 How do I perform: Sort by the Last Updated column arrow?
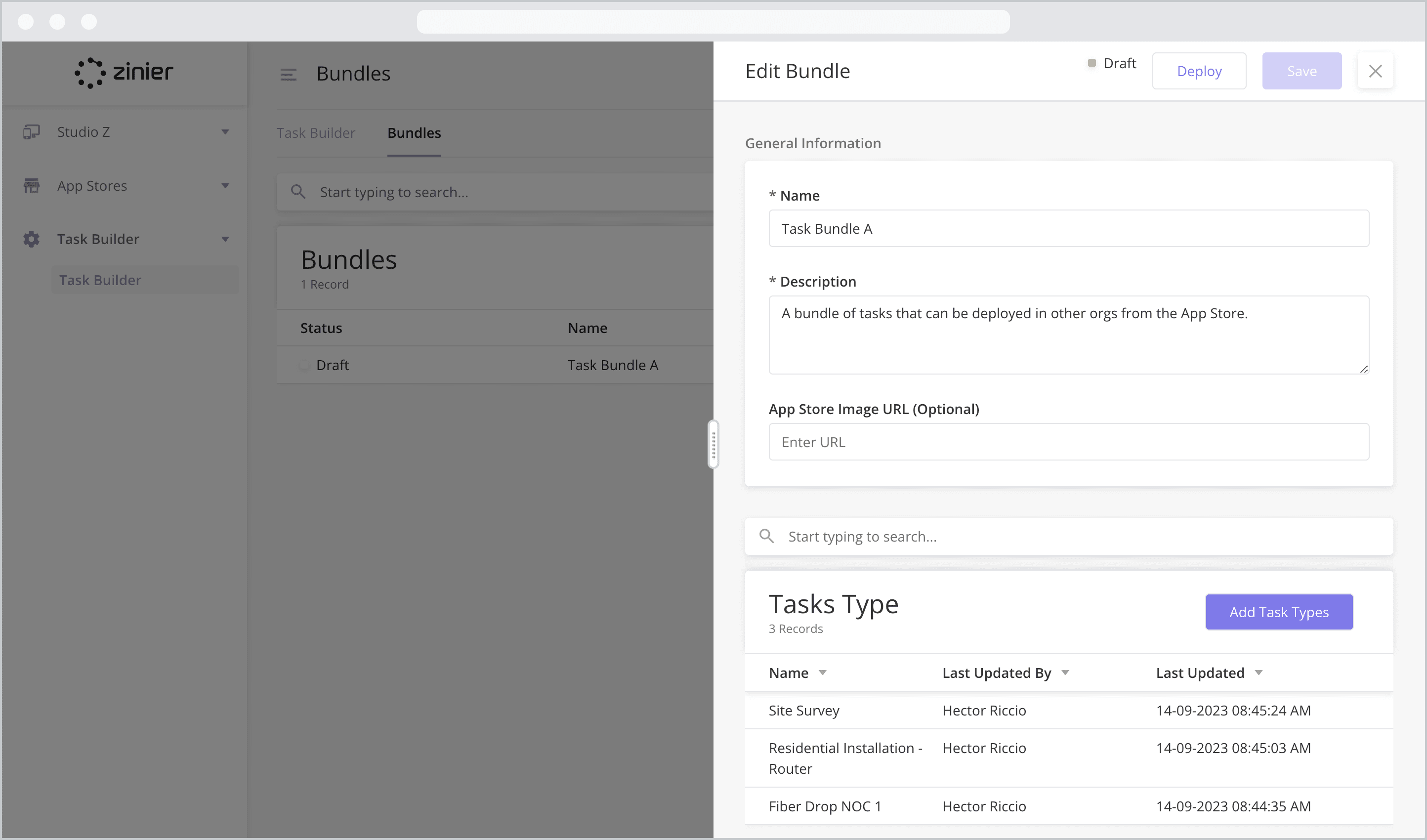click(1258, 672)
